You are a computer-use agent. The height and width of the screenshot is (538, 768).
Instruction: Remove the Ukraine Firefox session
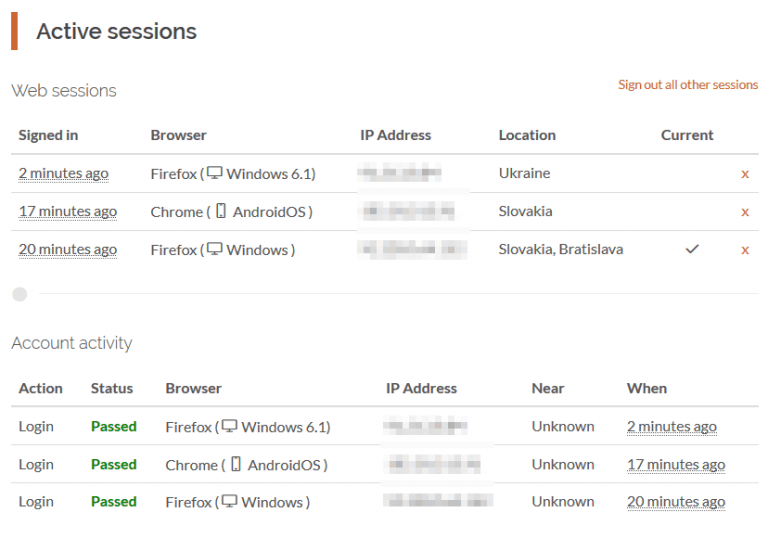pyautogui.click(x=744, y=174)
